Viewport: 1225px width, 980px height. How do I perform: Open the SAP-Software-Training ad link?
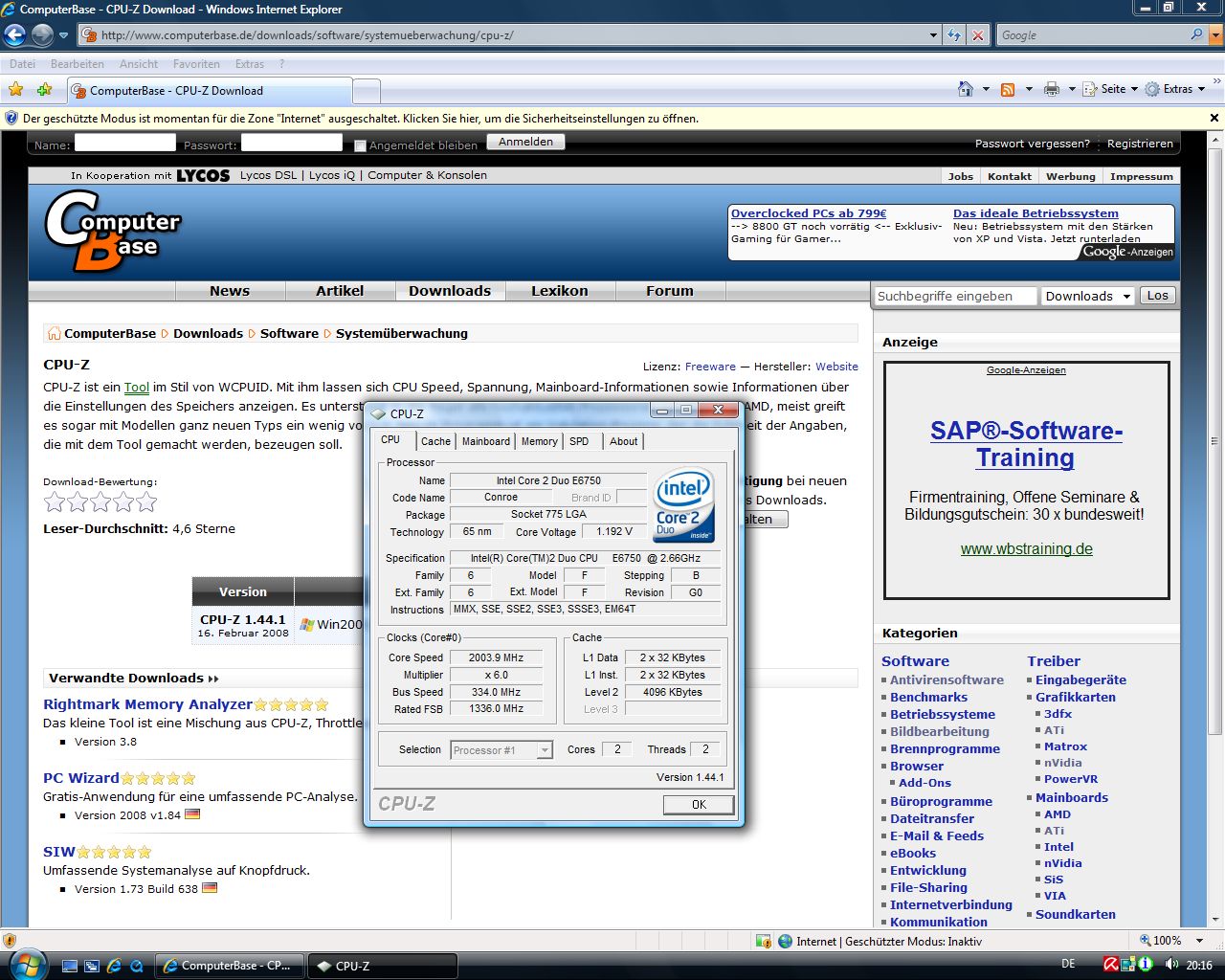[x=1026, y=444]
